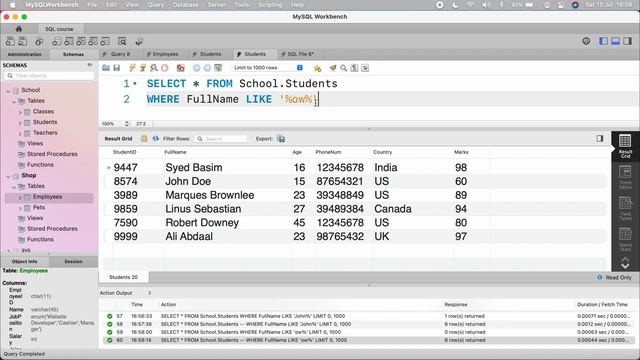This screenshot has width=640, height=360.
Task: Open preferences gear icon at top right
Action: click(586, 41)
